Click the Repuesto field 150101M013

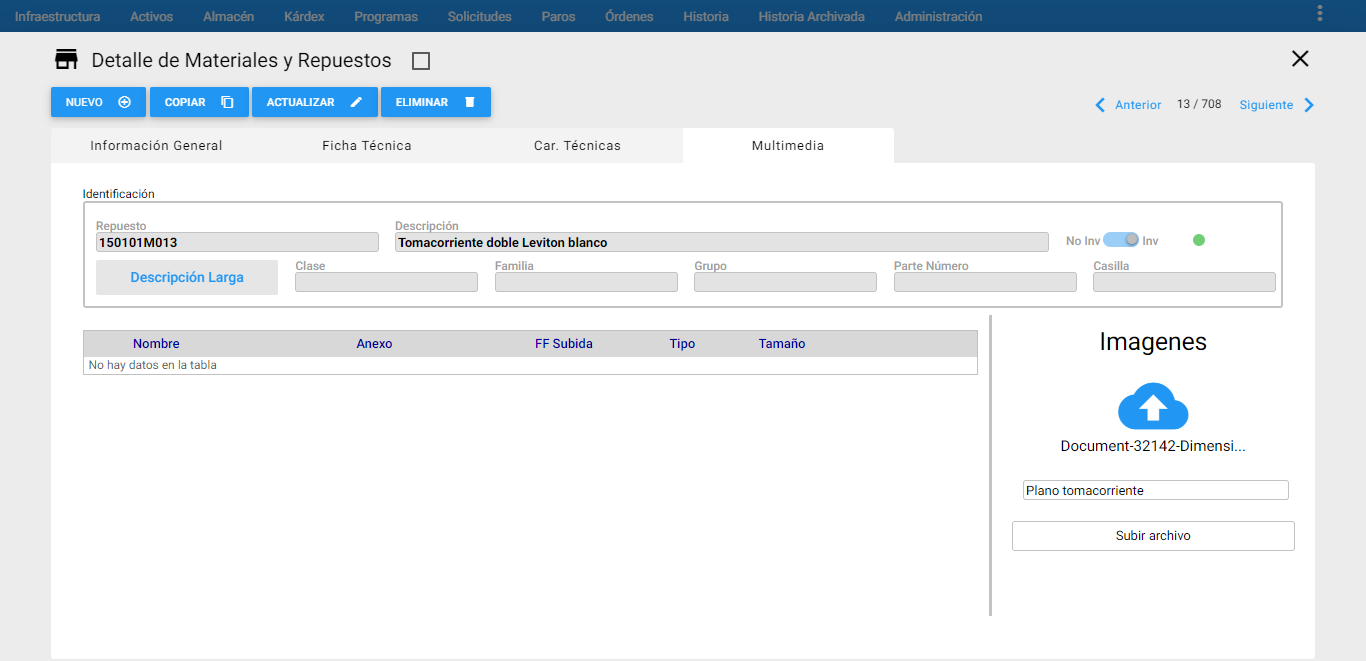point(237,242)
